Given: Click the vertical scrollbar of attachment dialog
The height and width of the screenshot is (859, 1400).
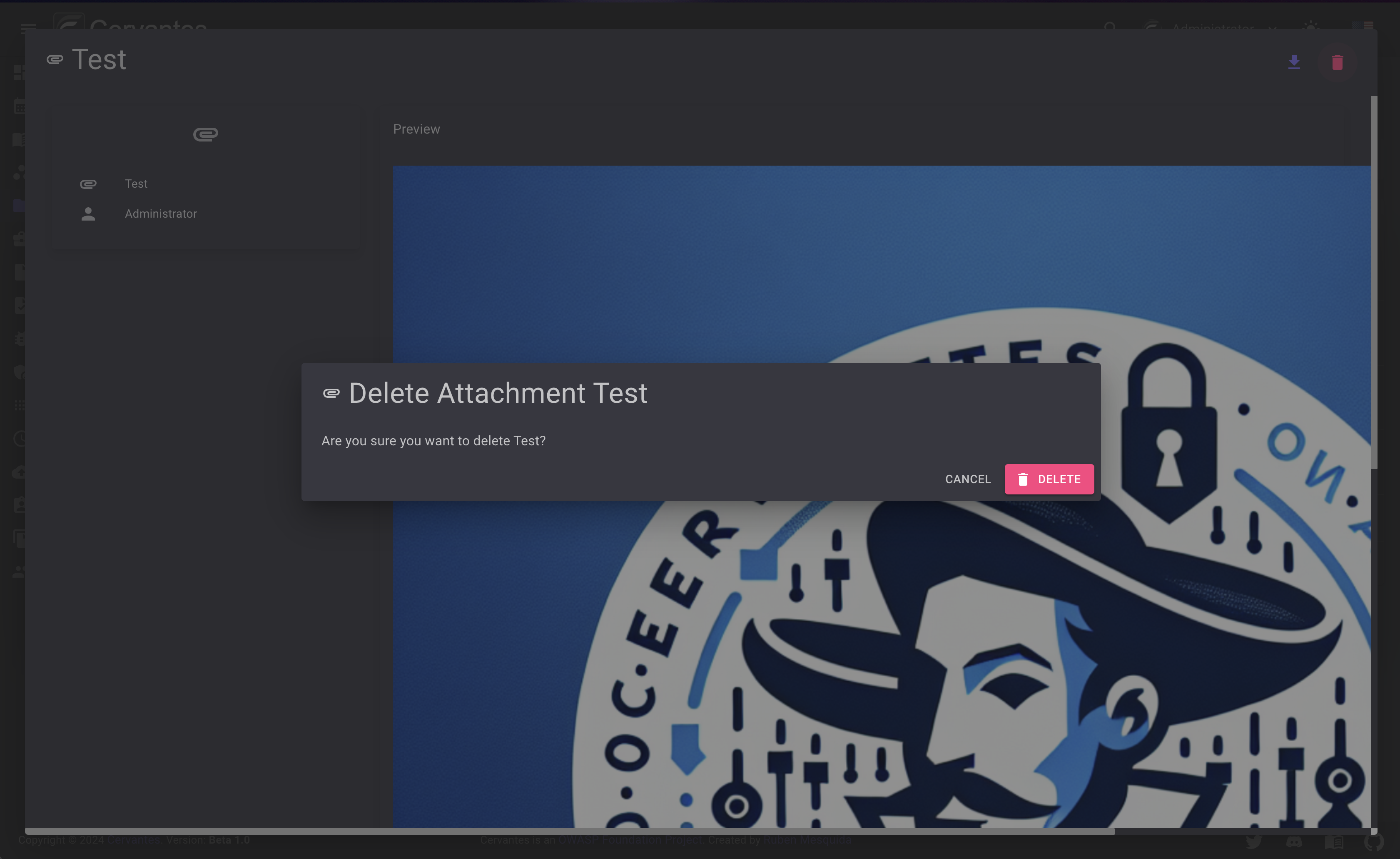Looking at the screenshot, I should coord(1373,282).
